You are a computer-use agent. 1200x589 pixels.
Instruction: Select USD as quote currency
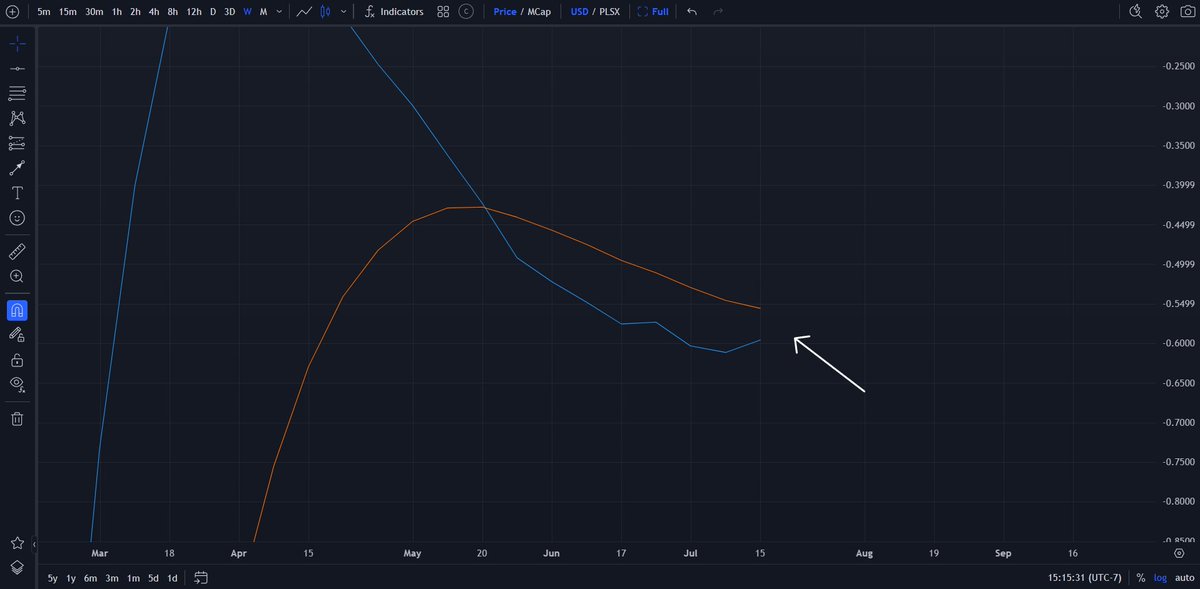(580, 12)
